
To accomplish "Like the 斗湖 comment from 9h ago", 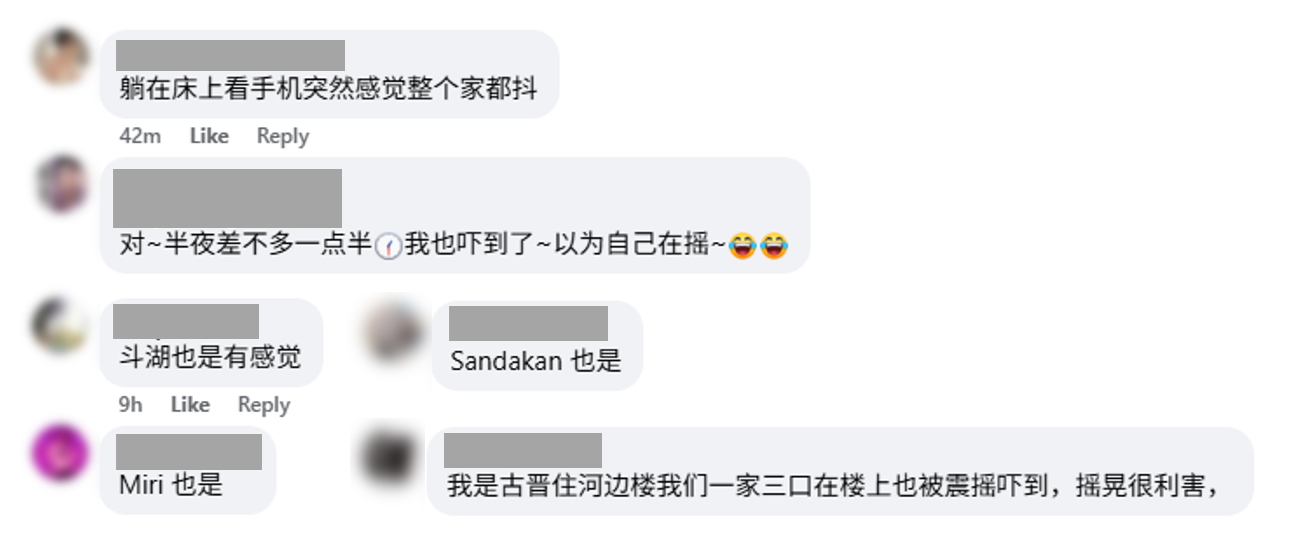I will click(x=190, y=405).
